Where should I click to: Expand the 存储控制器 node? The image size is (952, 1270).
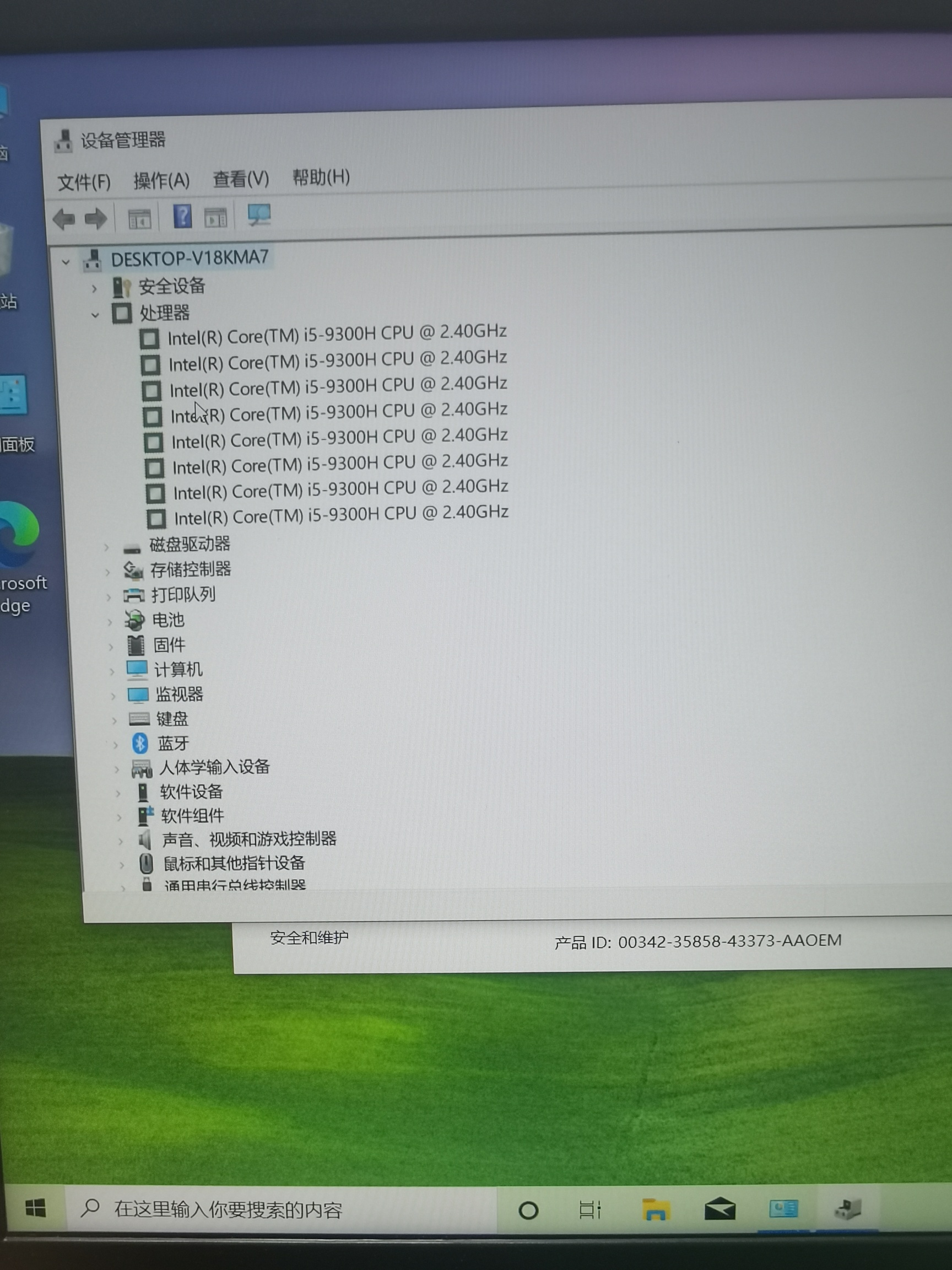coord(107,572)
